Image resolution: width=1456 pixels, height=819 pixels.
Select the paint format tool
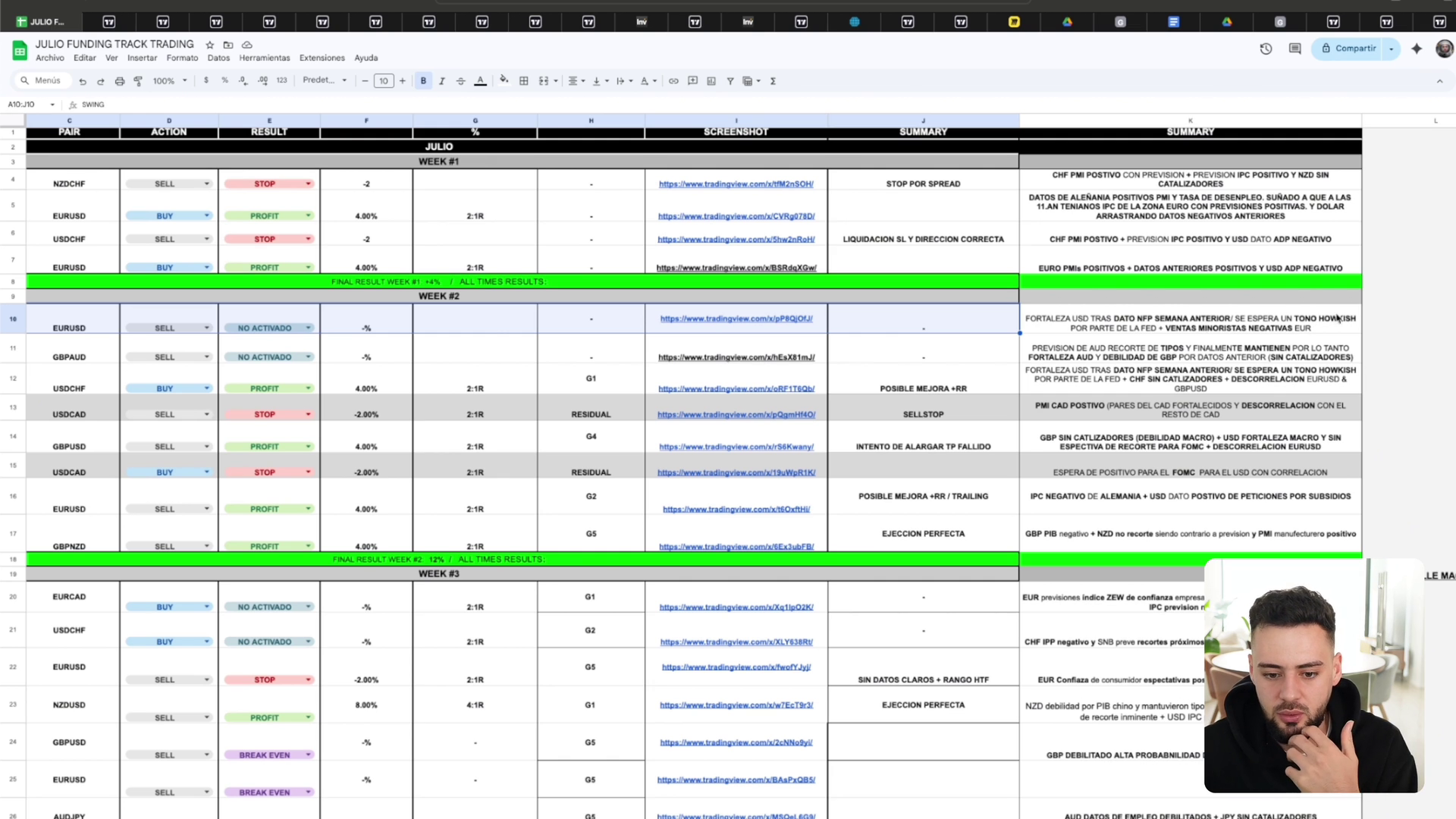click(138, 81)
